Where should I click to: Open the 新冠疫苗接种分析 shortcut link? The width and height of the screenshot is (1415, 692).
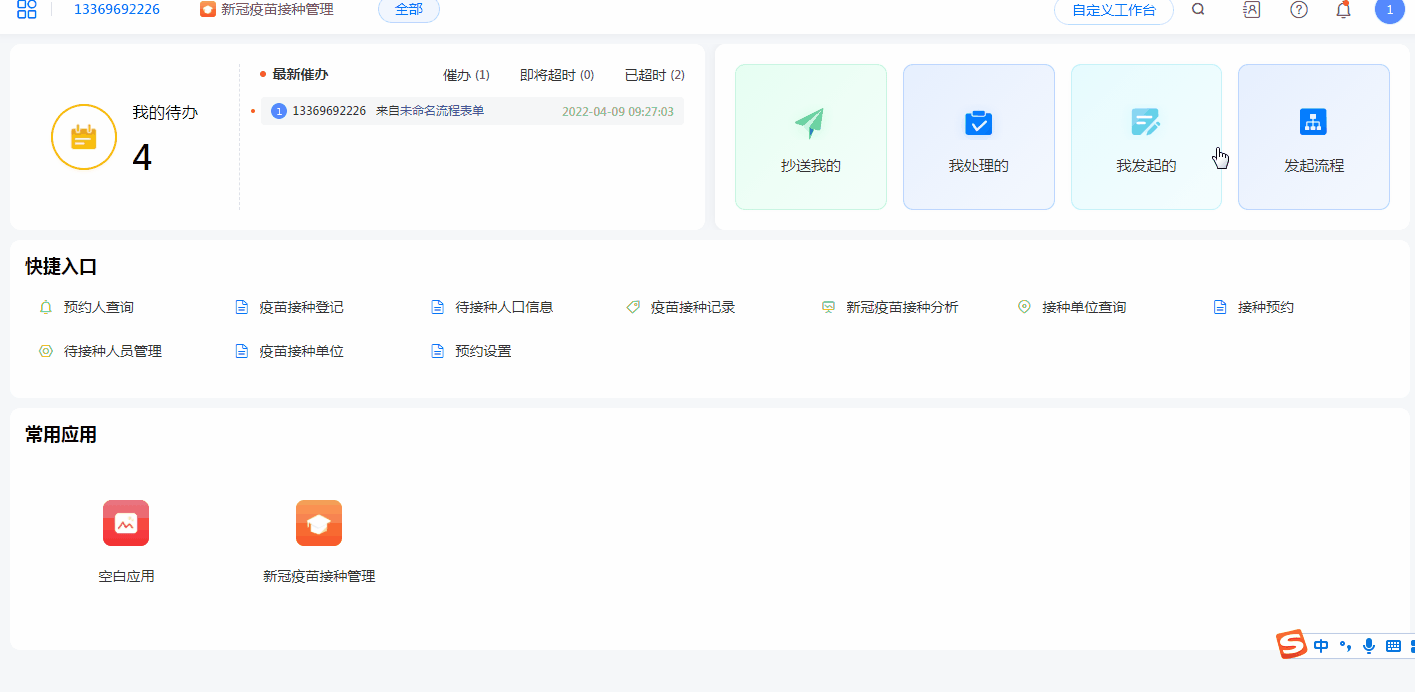(x=901, y=307)
